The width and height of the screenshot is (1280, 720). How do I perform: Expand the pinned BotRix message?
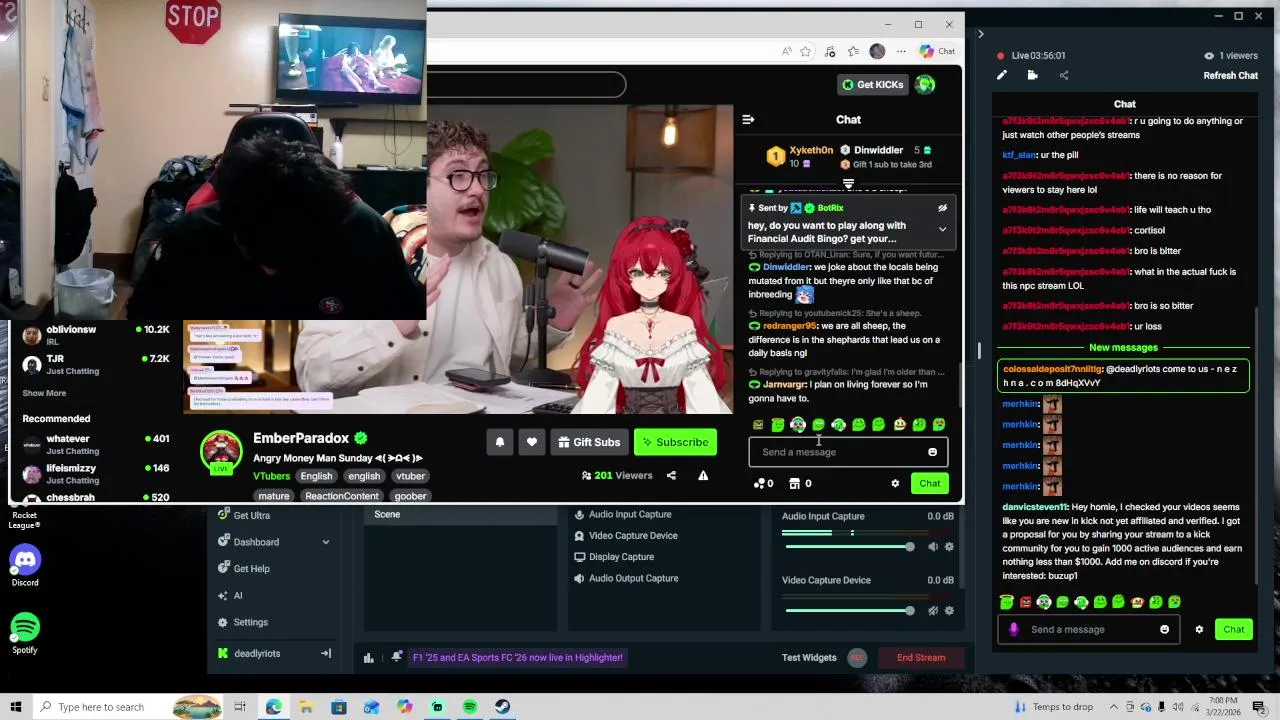(942, 229)
